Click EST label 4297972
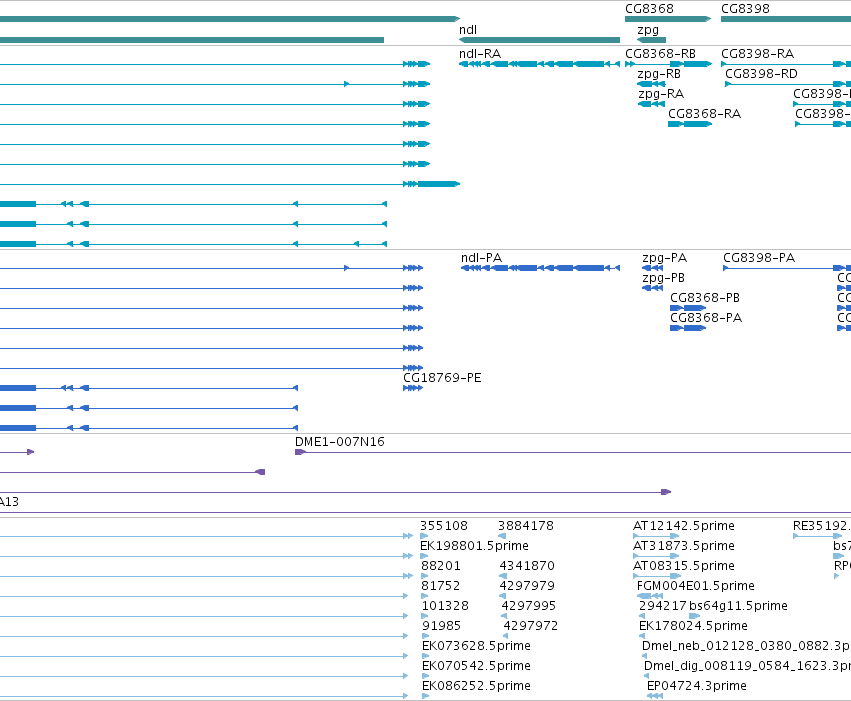This screenshot has height=701, width=851. pyautogui.click(x=530, y=626)
